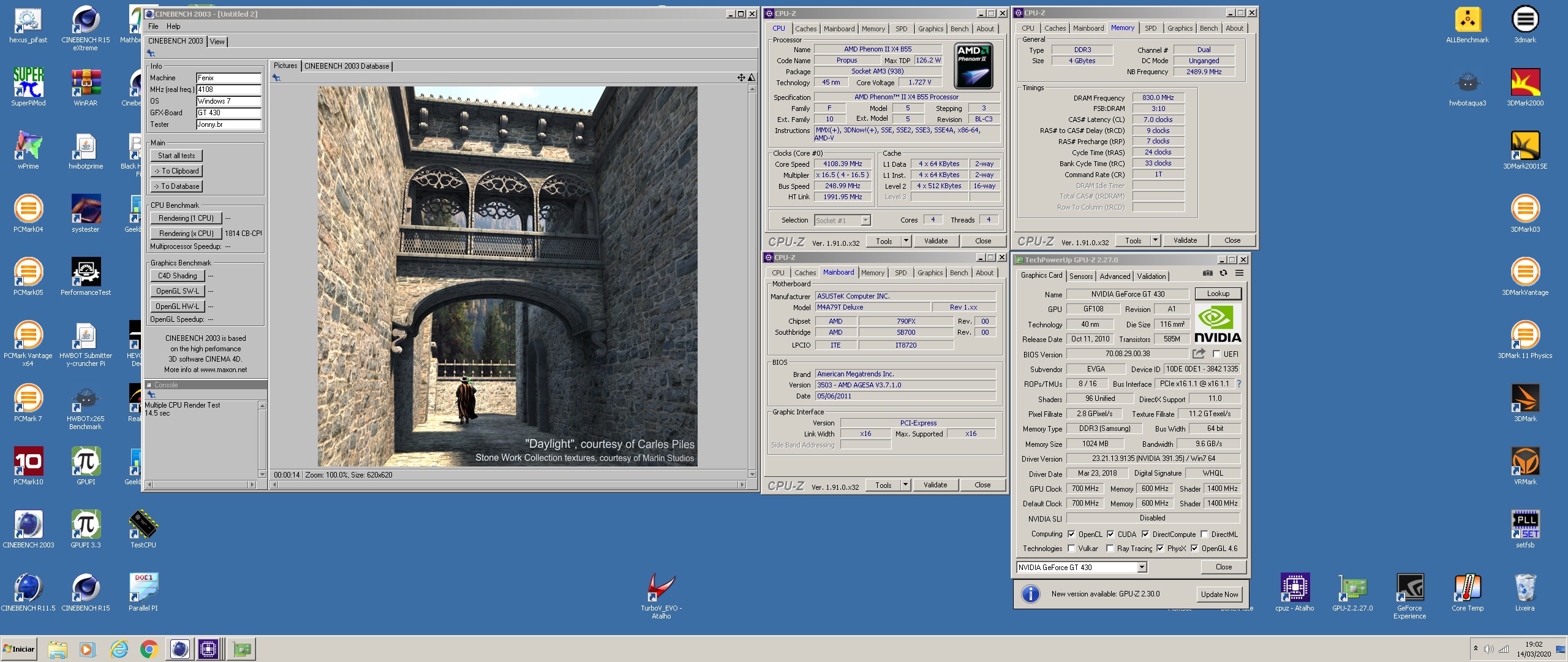
Task: Open CINEBENCH R15 eXtreme desktop icon
Action: pyautogui.click(x=86, y=28)
